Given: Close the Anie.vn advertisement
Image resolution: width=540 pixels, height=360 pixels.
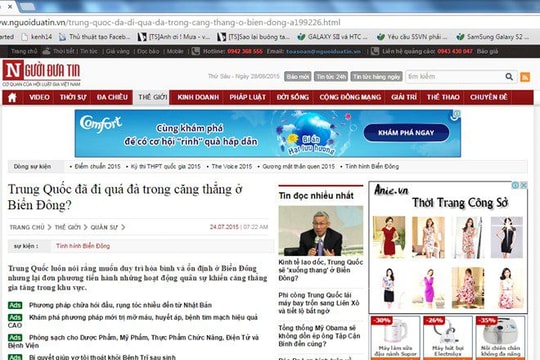Looking at the screenshot, I should click(523, 185).
